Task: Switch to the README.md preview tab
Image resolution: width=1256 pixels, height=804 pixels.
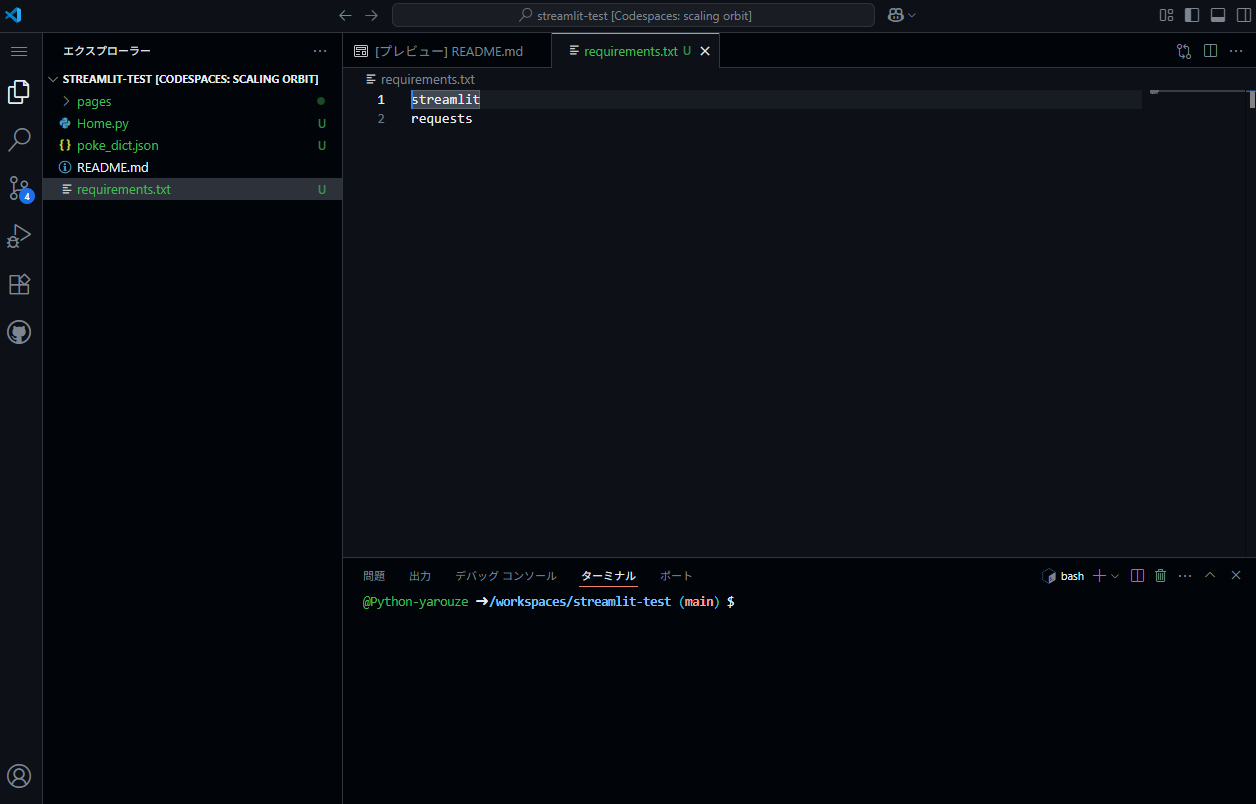Action: [447, 51]
